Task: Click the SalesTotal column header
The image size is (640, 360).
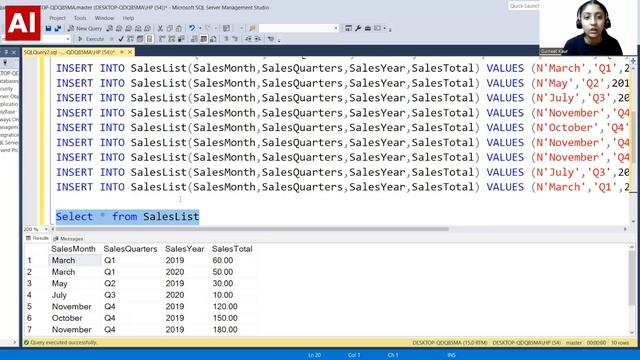Action: [232, 249]
